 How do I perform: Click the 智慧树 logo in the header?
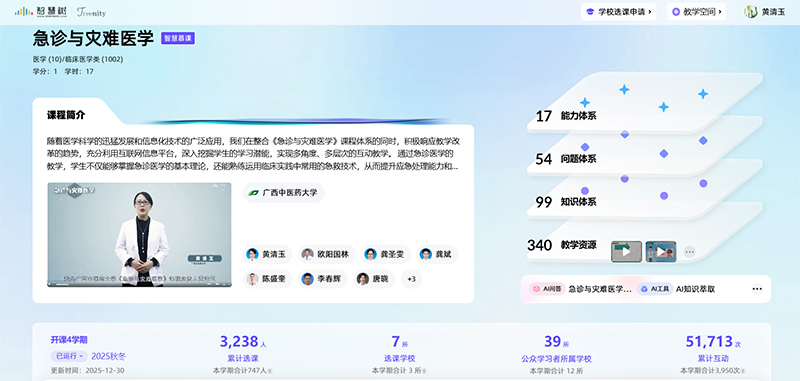(42, 11)
